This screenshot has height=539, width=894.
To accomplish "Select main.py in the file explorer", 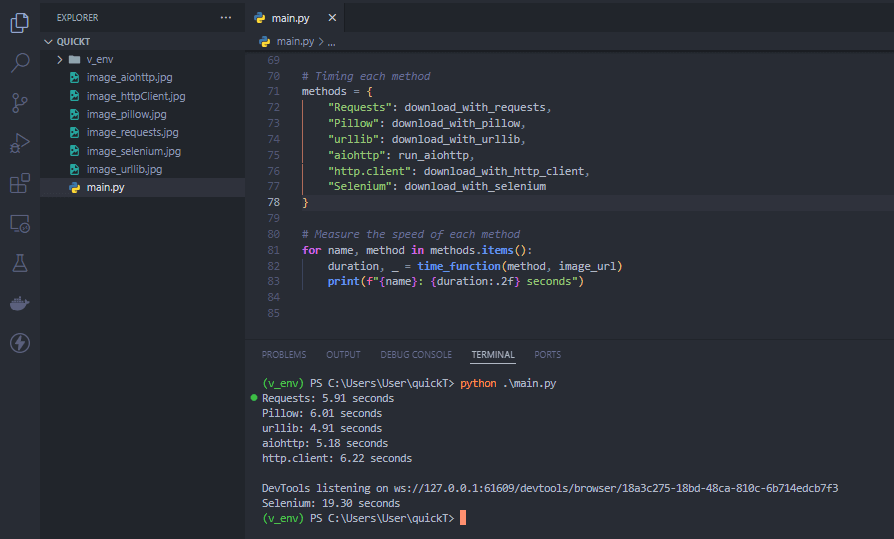I will coord(143,187).
